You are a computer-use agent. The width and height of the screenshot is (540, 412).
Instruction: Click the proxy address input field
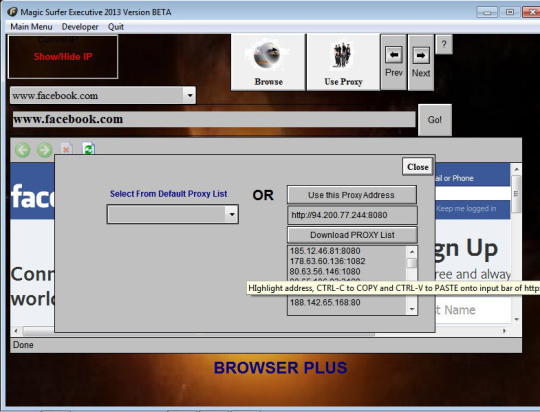pyautogui.click(x=352, y=215)
